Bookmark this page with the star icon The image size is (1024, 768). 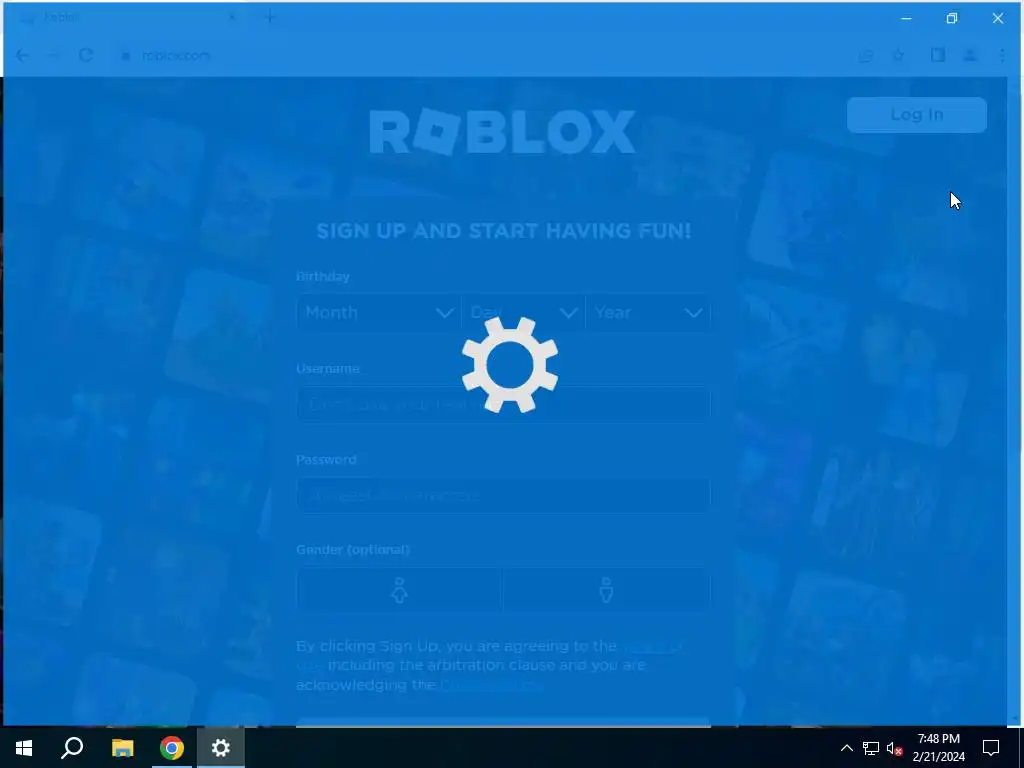pyautogui.click(x=899, y=56)
